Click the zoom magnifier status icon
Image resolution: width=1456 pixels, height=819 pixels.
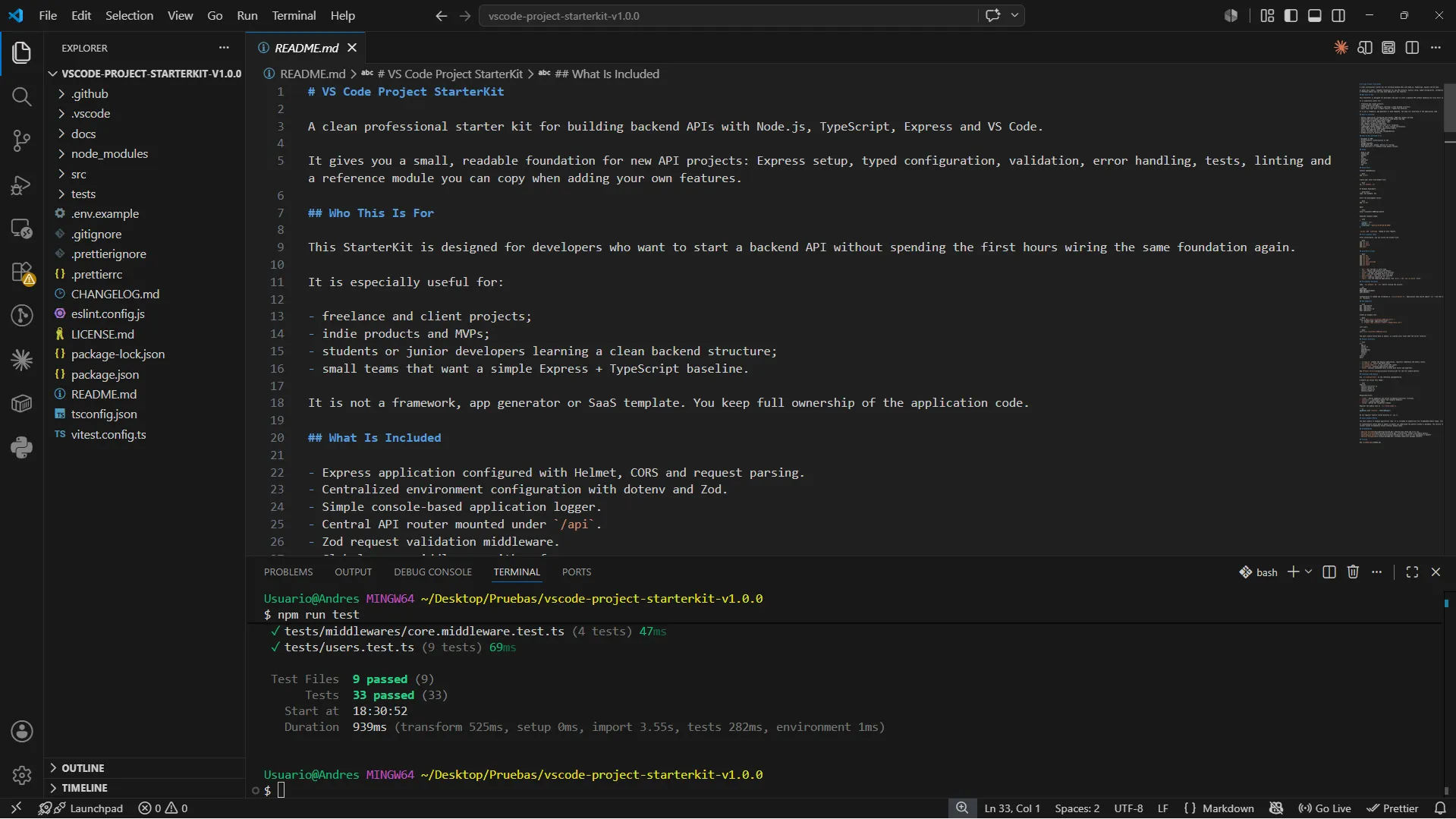pos(962,808)
